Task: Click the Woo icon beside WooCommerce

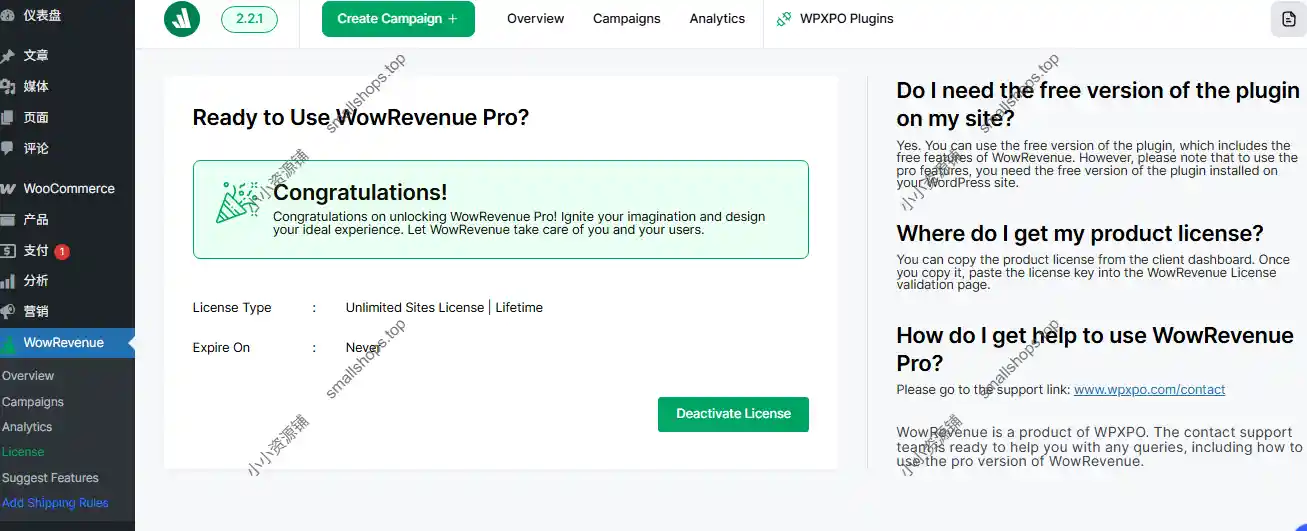Action: (7, 189)
